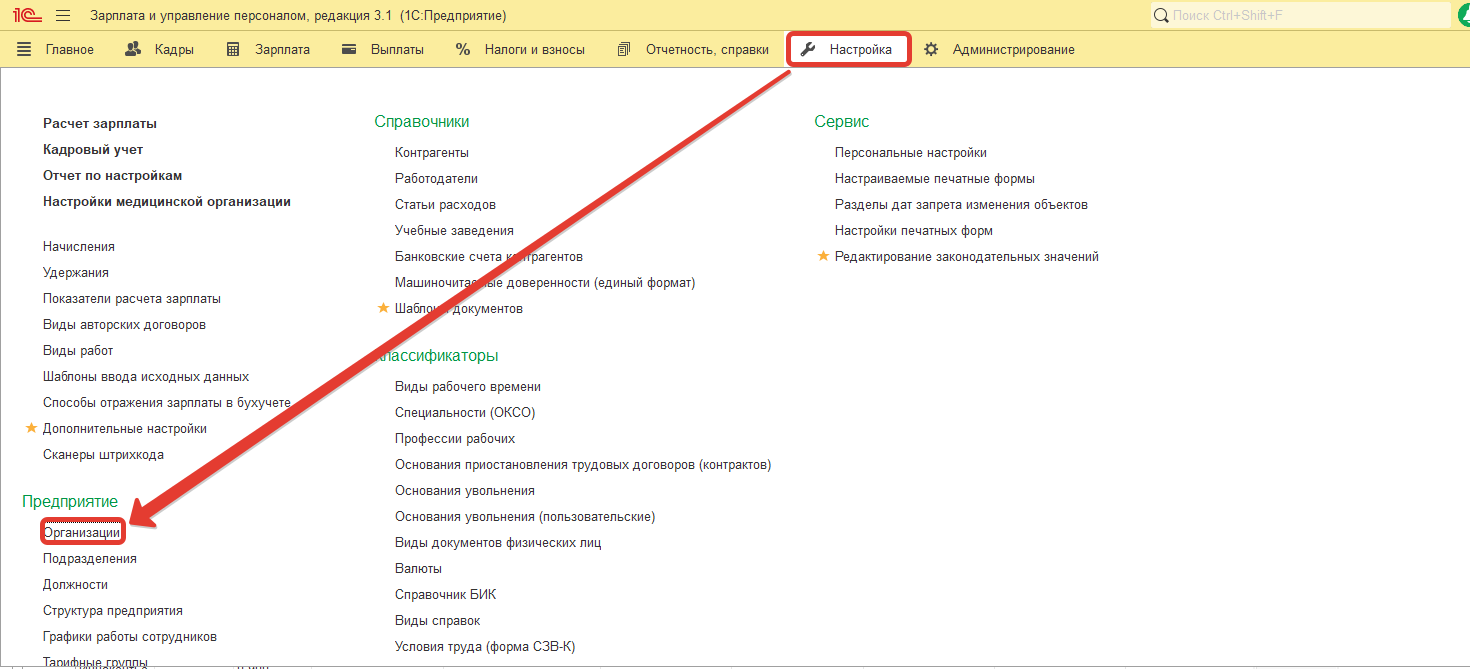Switch to the Главное section
The image size is (1470, 669).
[56, 49]
